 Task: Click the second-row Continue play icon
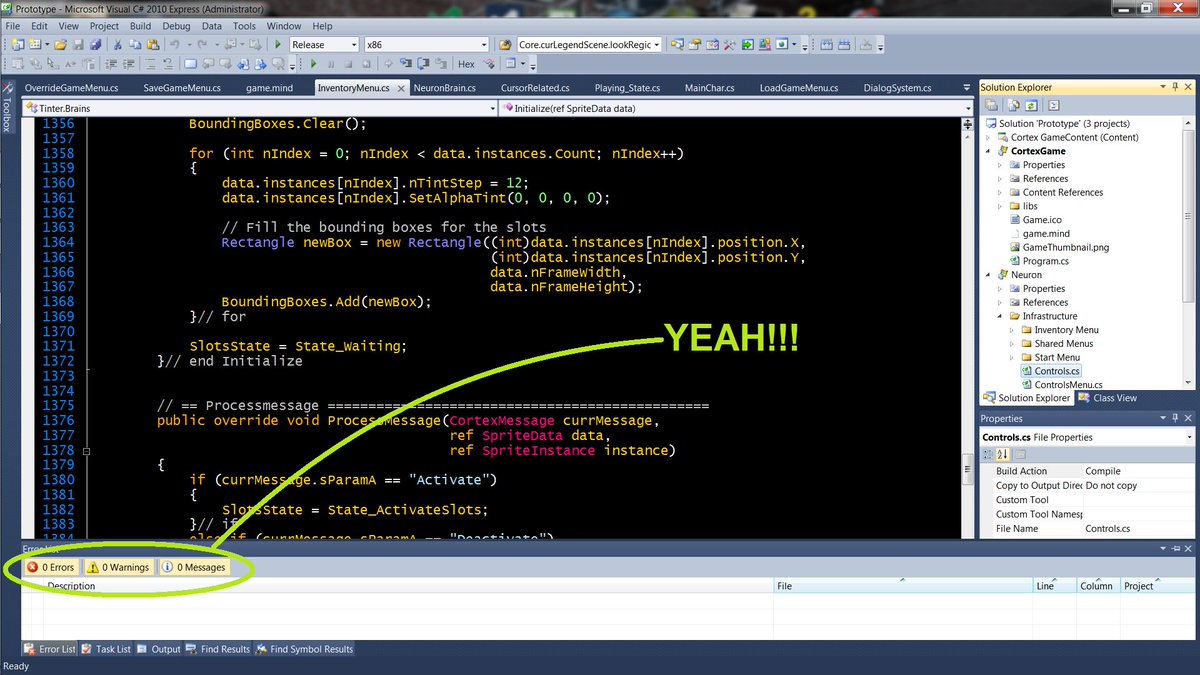click(313, 64)
